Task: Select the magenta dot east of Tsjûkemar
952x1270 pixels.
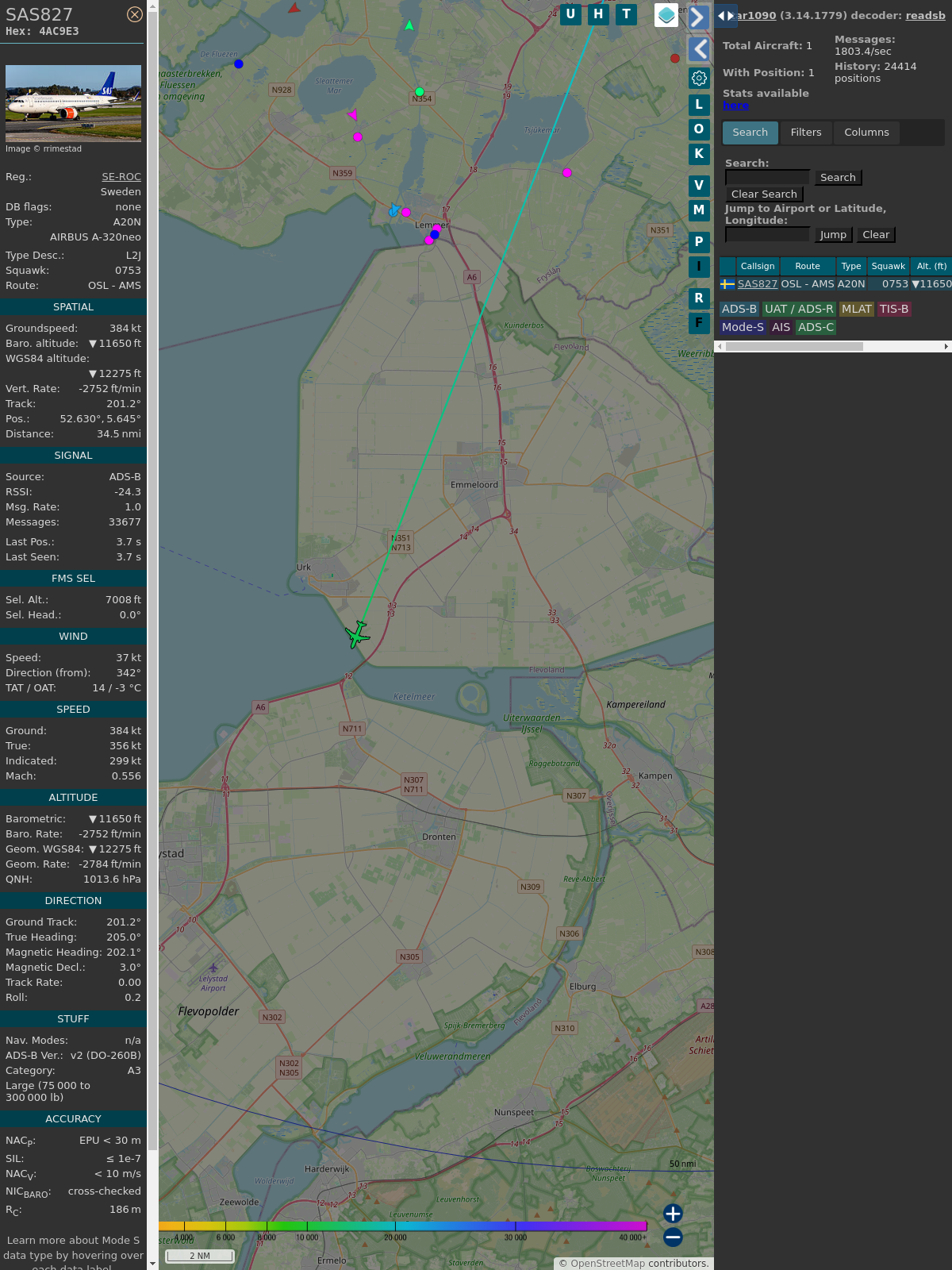Action: [x=567, y=172]
